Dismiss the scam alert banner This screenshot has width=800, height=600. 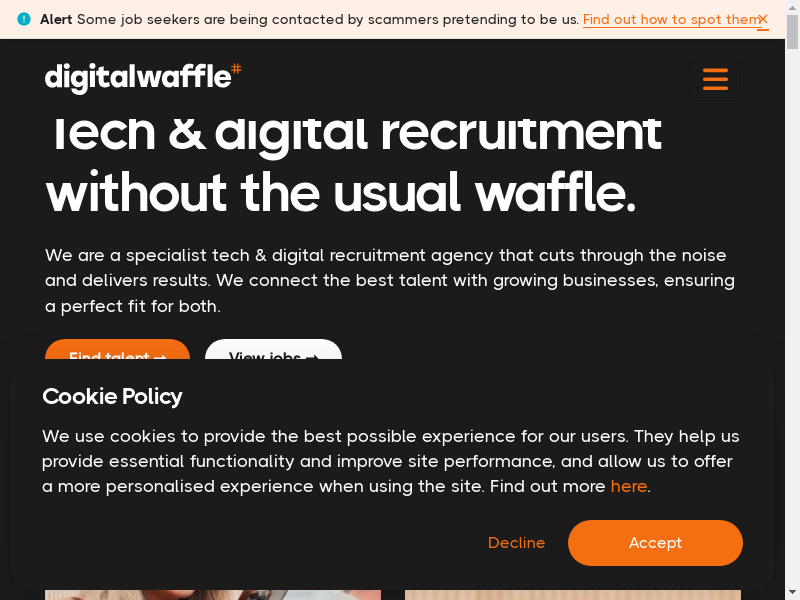(762, 19)
